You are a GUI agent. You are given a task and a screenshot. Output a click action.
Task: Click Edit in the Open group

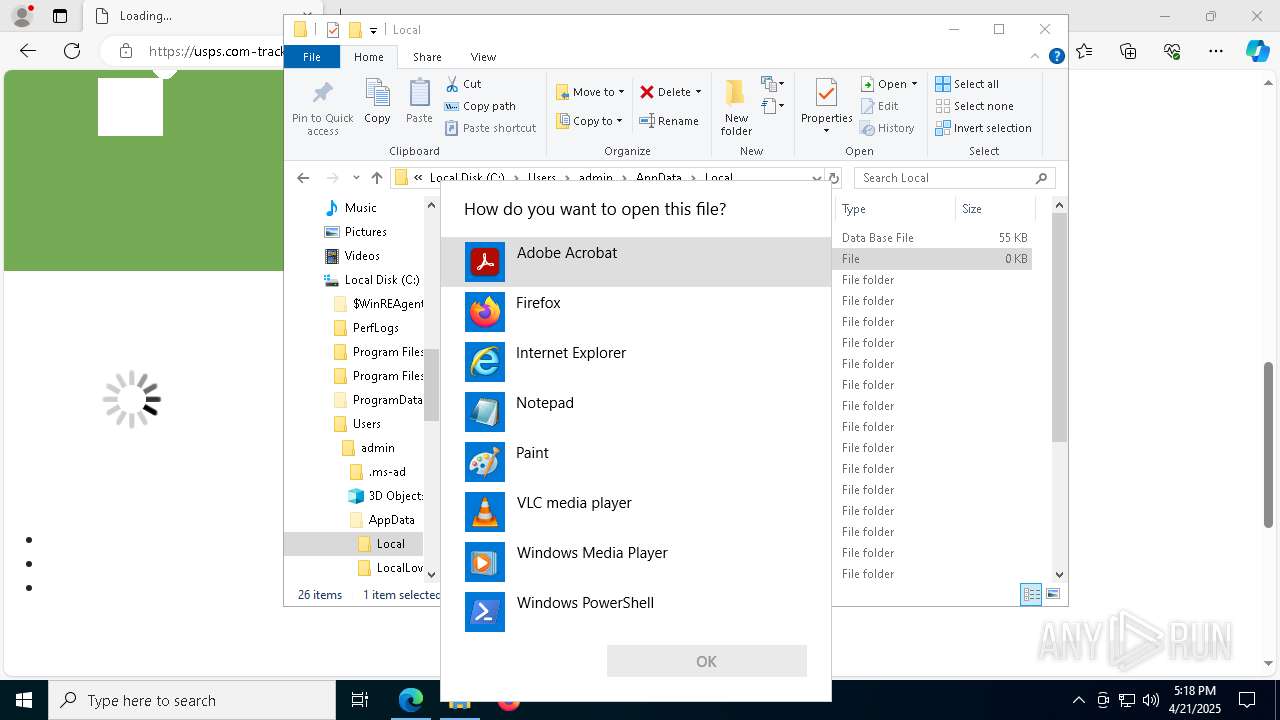879,106
